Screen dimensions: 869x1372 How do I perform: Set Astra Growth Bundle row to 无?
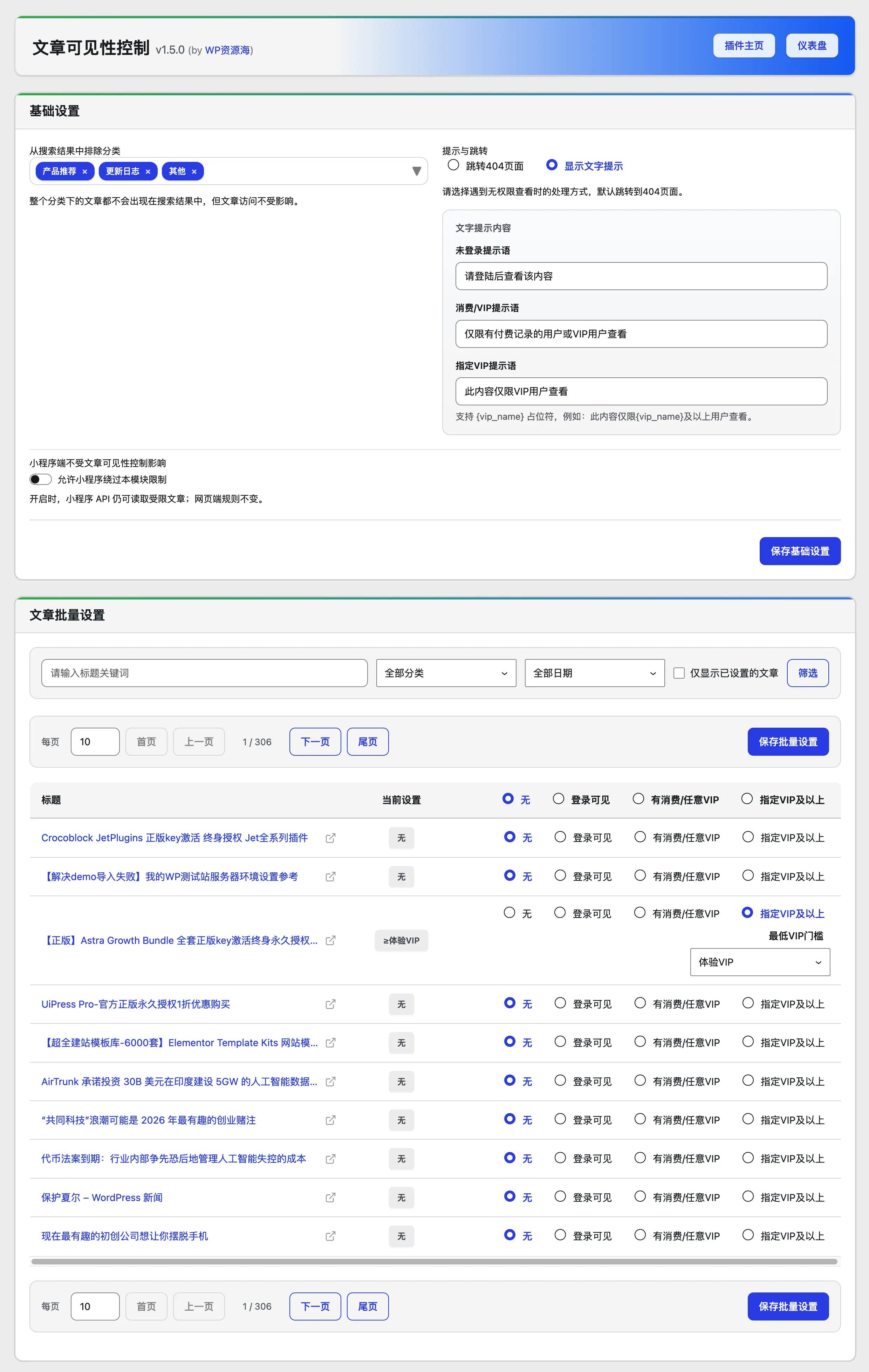point(509,913)
